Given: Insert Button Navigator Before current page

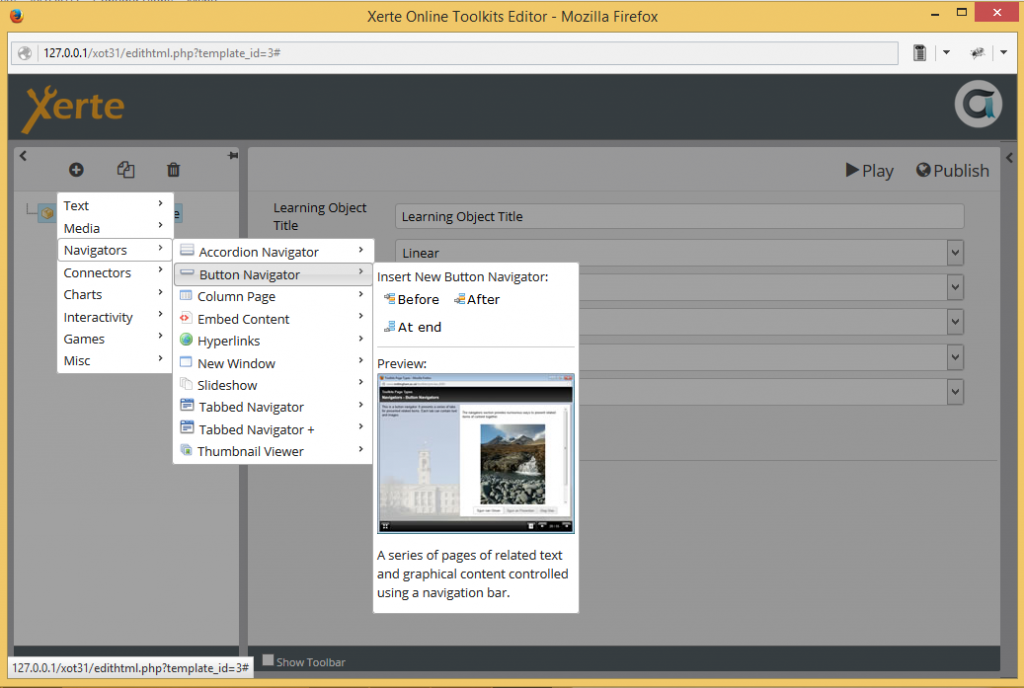Looking at the screenshot, I should click(411, 299).
